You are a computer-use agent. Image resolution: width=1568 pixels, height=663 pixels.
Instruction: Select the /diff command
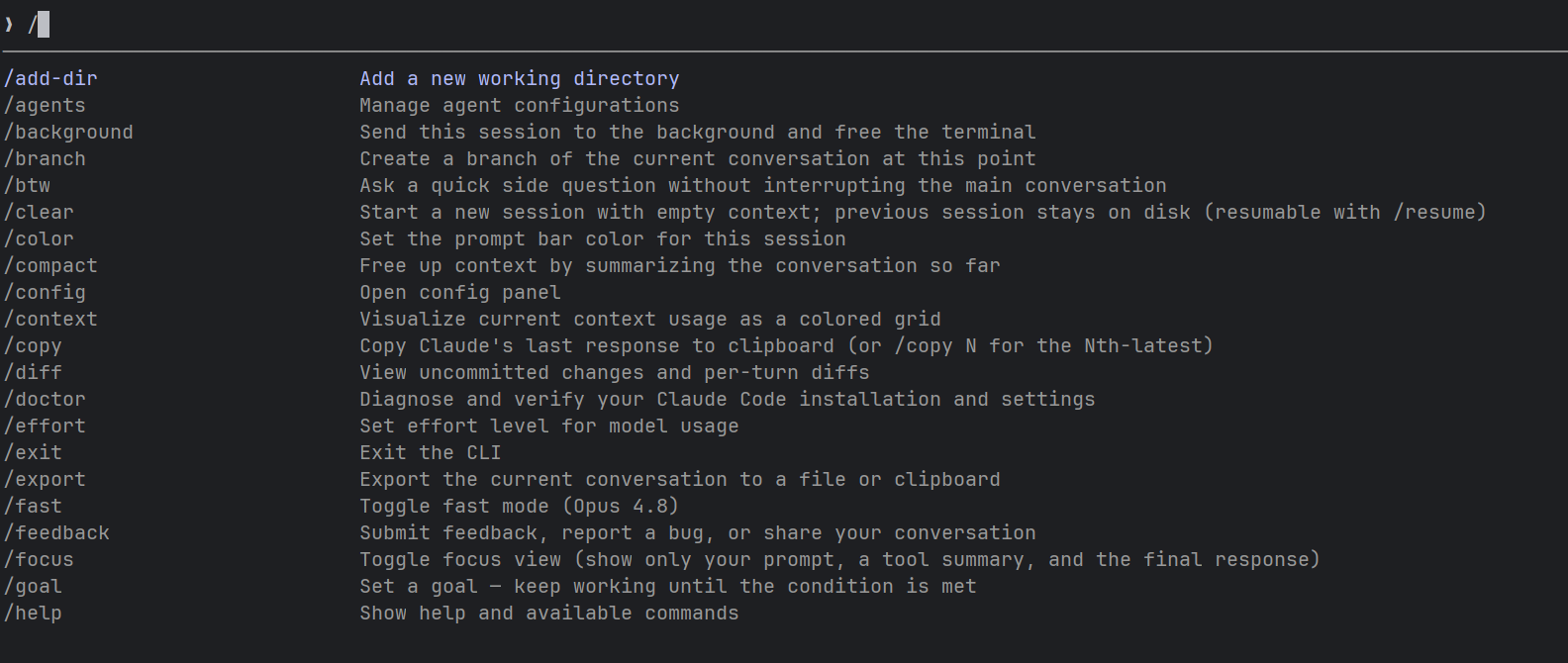click(x=33, y=372)
